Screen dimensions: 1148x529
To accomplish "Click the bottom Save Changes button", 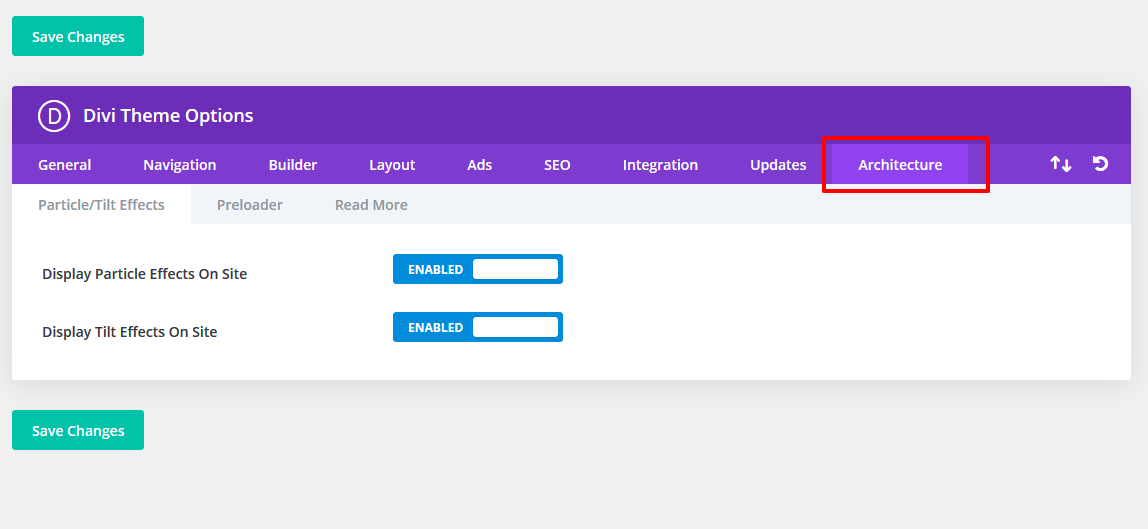I will 78,430.
